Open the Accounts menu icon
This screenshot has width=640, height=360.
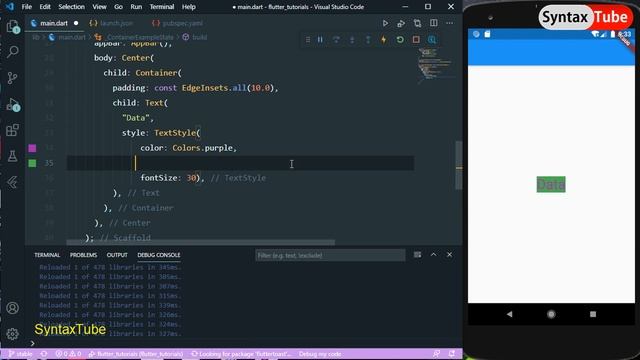[x=13, y=308]
